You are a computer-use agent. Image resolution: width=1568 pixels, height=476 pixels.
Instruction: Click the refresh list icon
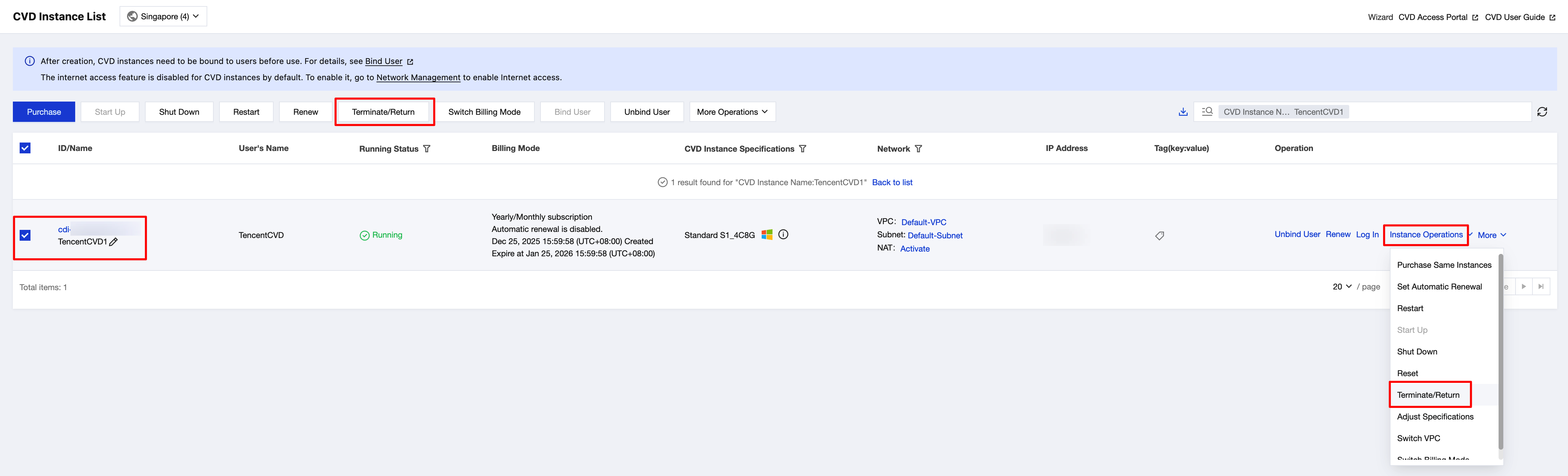pyautogui.click(x=1542, y=112)
